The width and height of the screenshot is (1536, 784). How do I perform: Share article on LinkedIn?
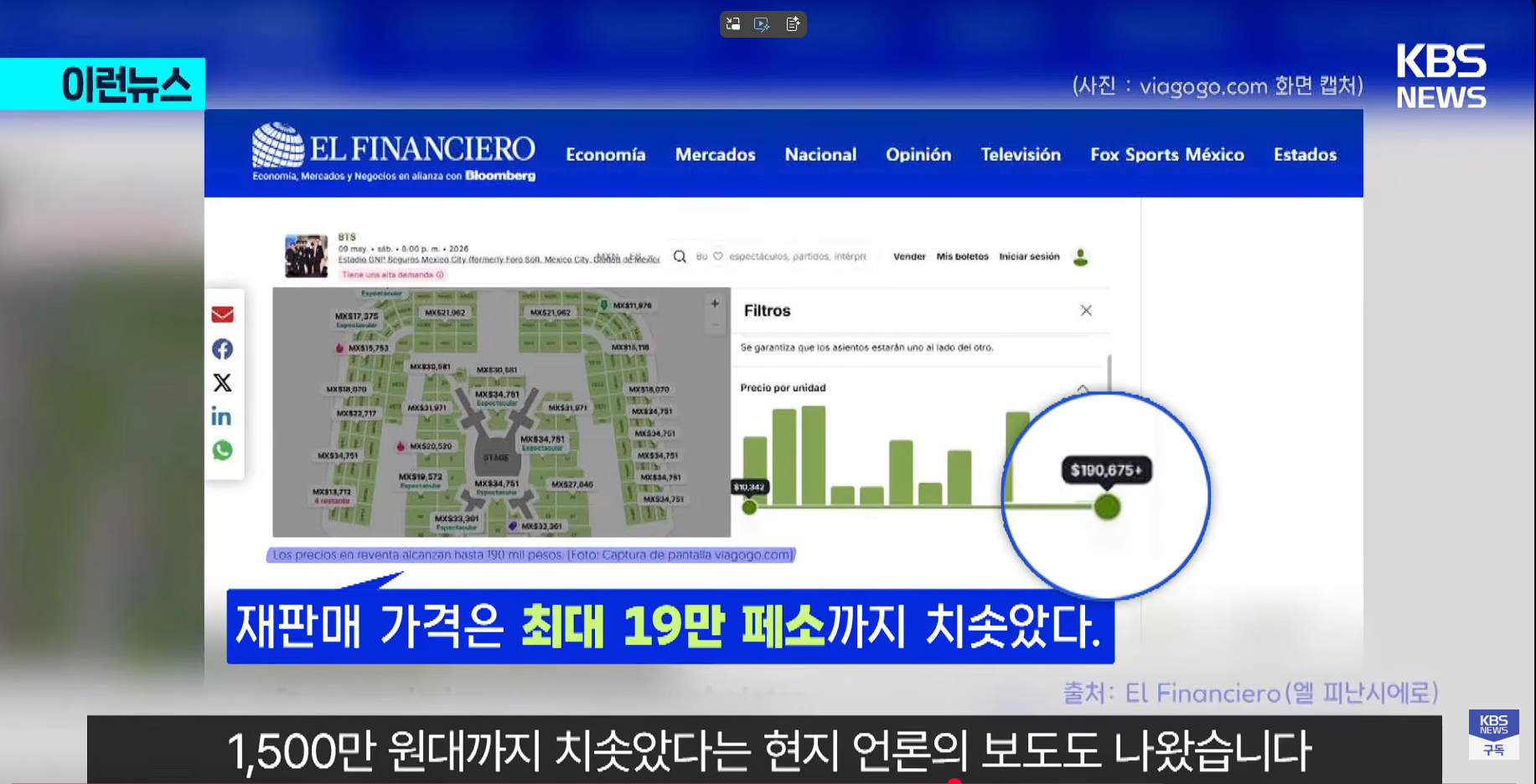(222, 417)
